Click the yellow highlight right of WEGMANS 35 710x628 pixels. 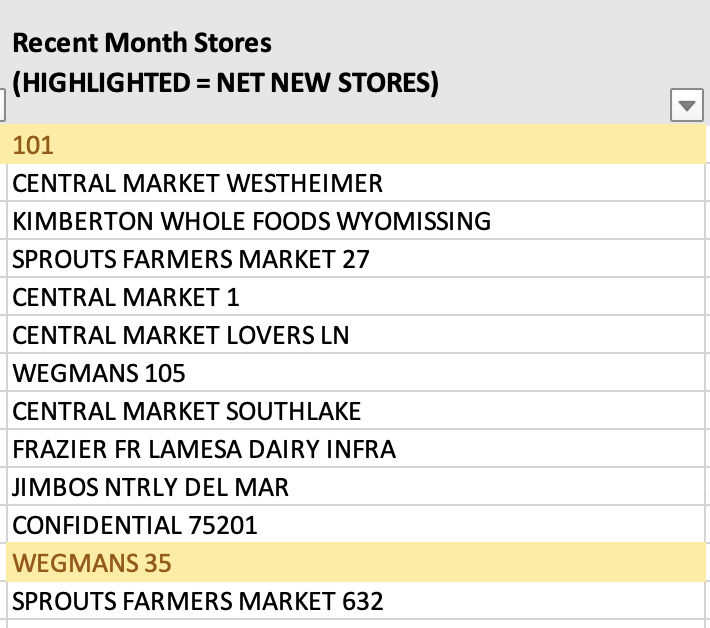(x=439, y=562)
